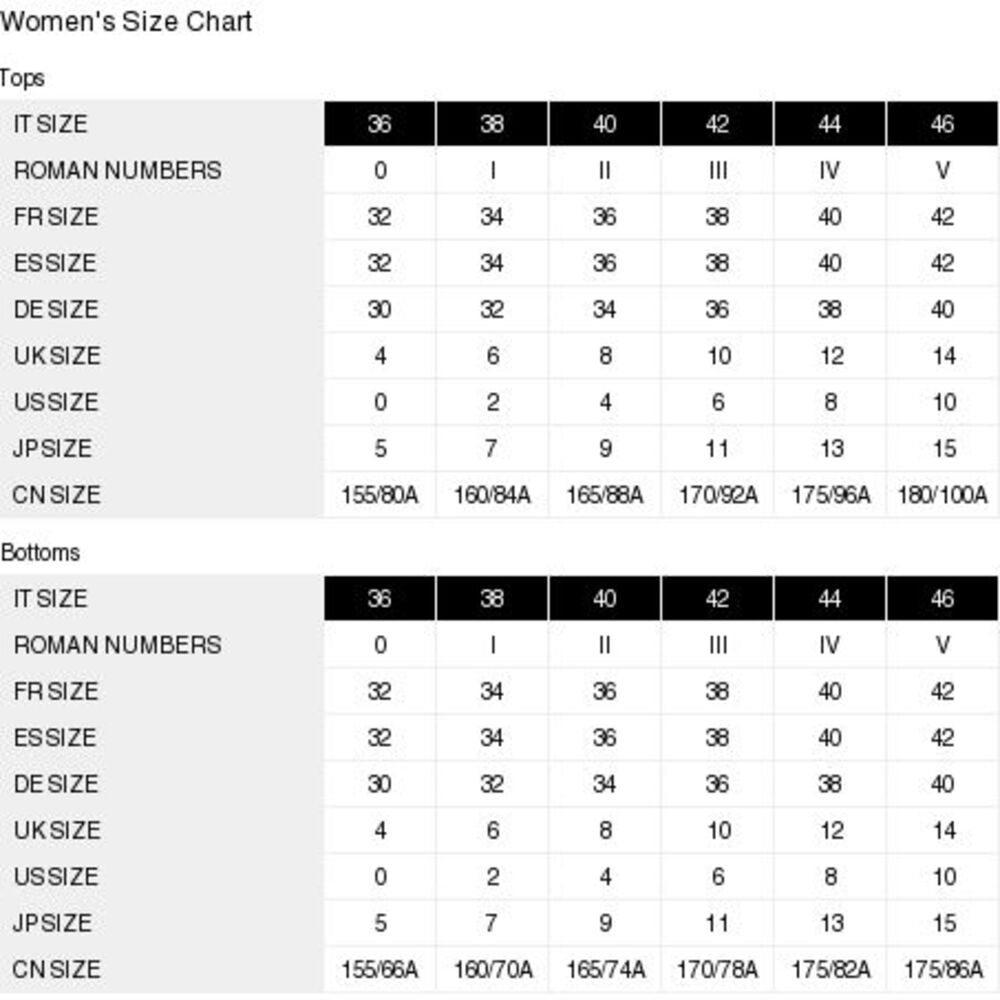
Task: Click Tops JP size 11 cell
Action: pyautogui.click(x=717, y=448)
